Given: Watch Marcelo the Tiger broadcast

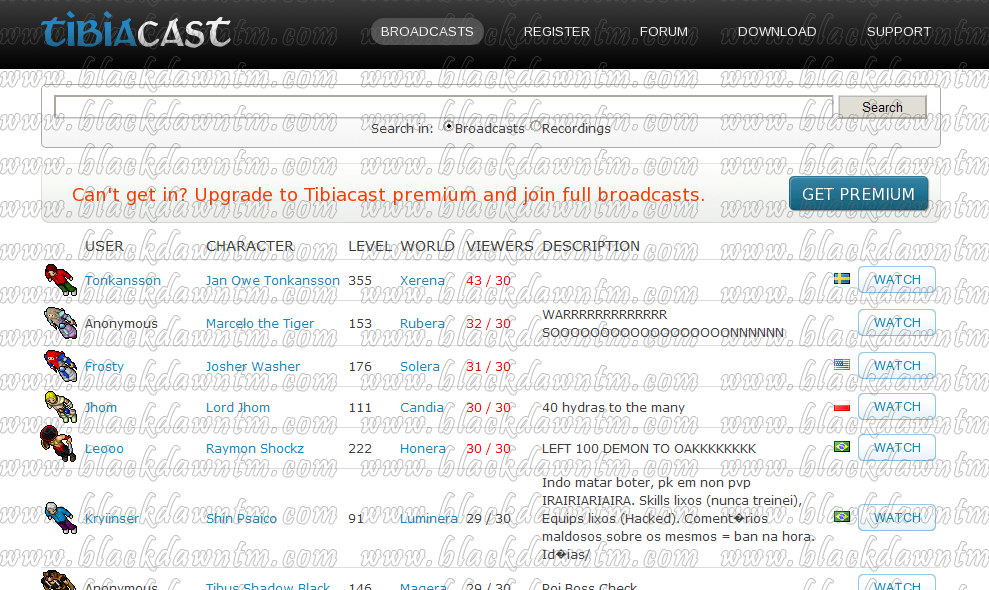Looking at the screenshot, I should click(896, 322).
